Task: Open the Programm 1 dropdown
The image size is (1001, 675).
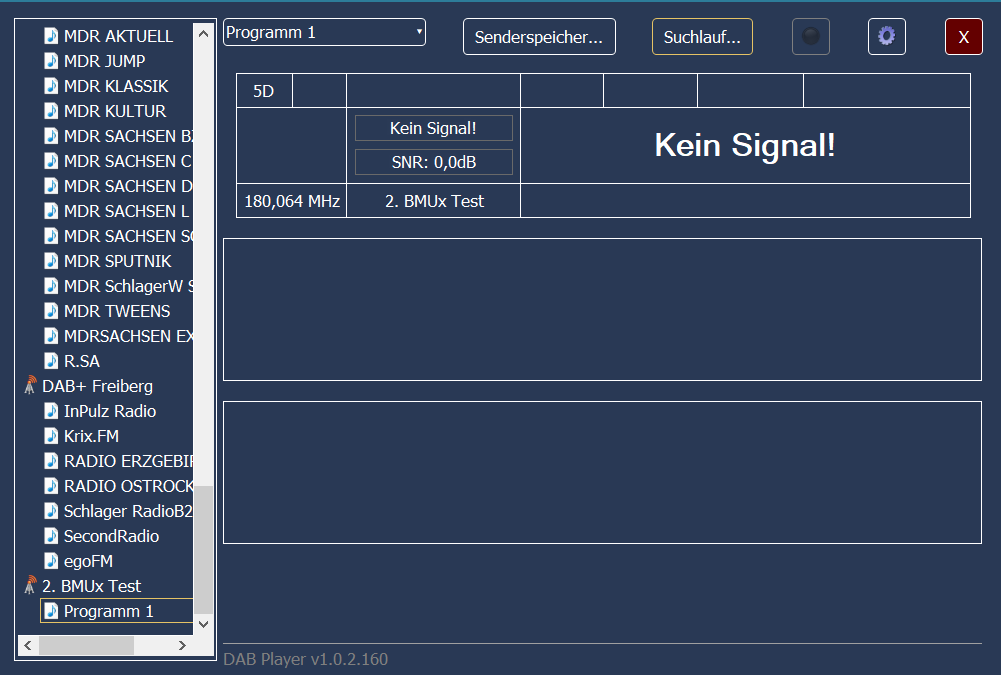Action: point(324,32)
